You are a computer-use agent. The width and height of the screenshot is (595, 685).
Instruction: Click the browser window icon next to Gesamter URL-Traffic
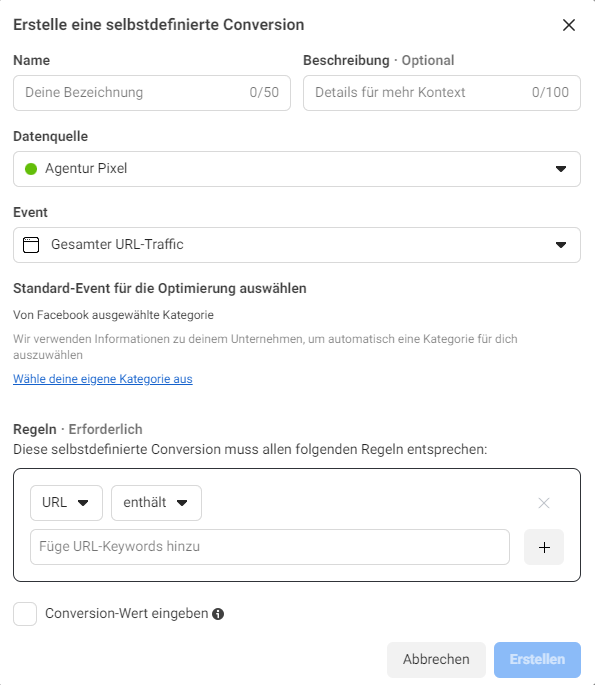31,245
